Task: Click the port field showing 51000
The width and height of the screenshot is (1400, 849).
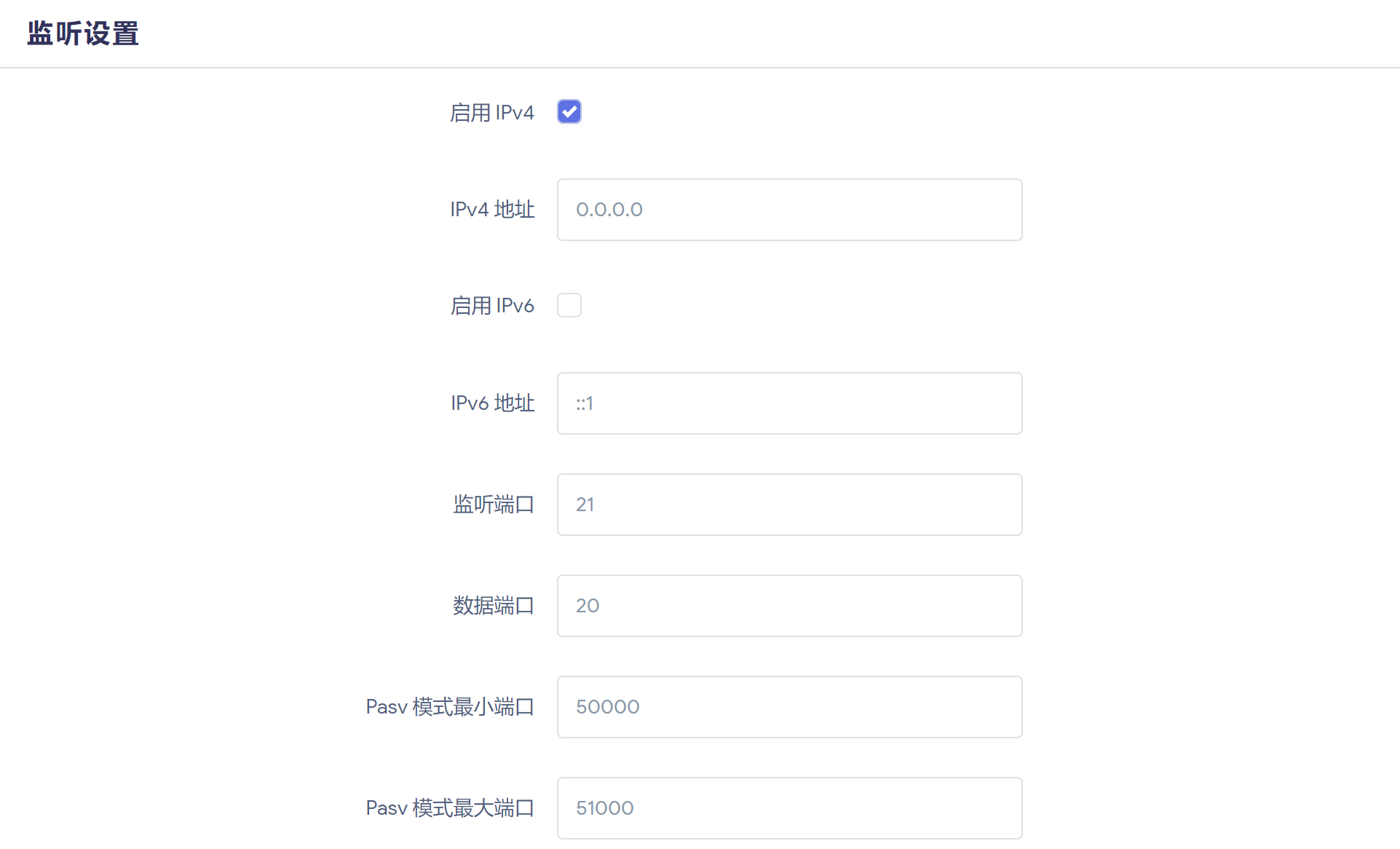Action: point(788,807)
